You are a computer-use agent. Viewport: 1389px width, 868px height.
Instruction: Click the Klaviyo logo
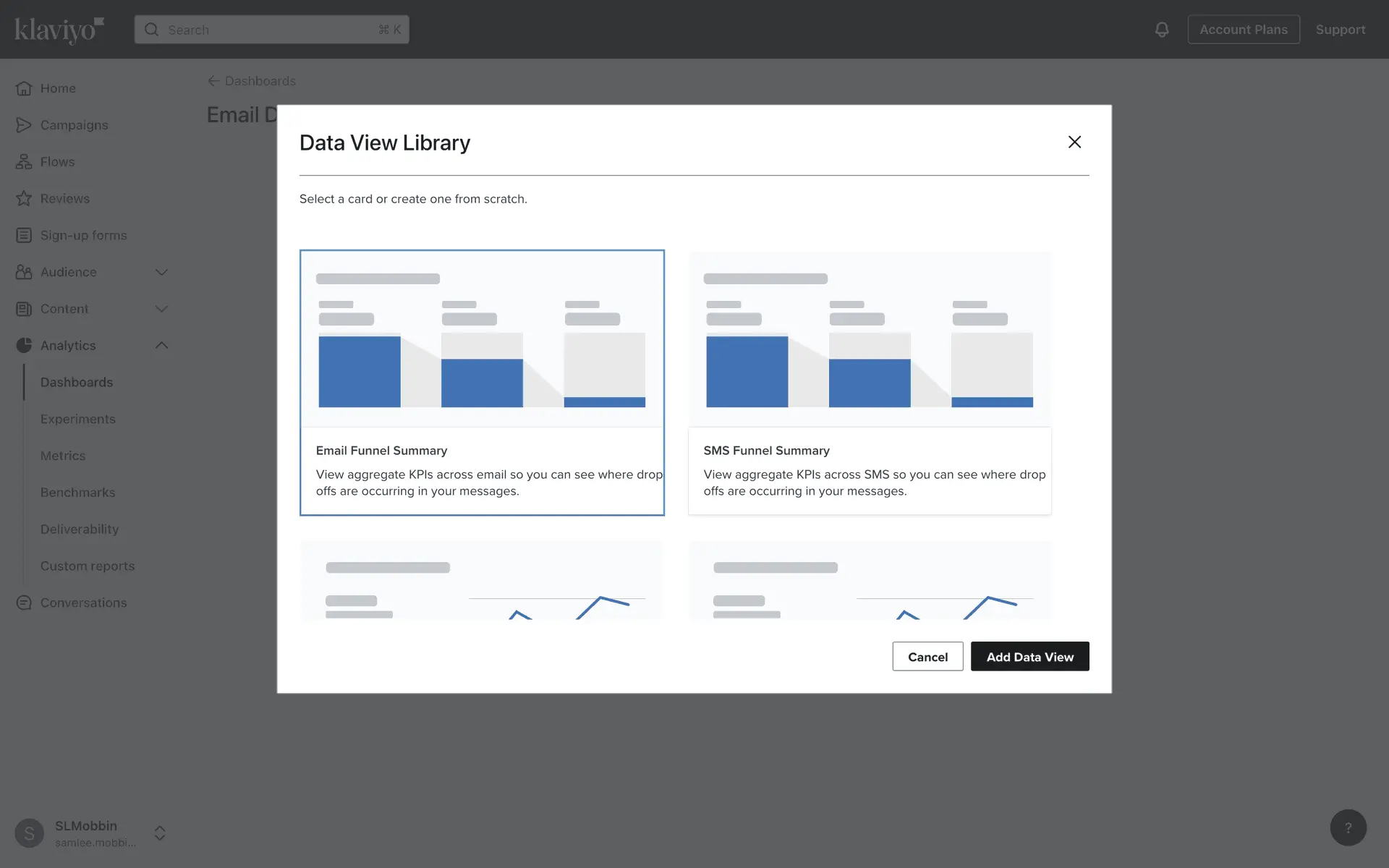tap(59, 30)
